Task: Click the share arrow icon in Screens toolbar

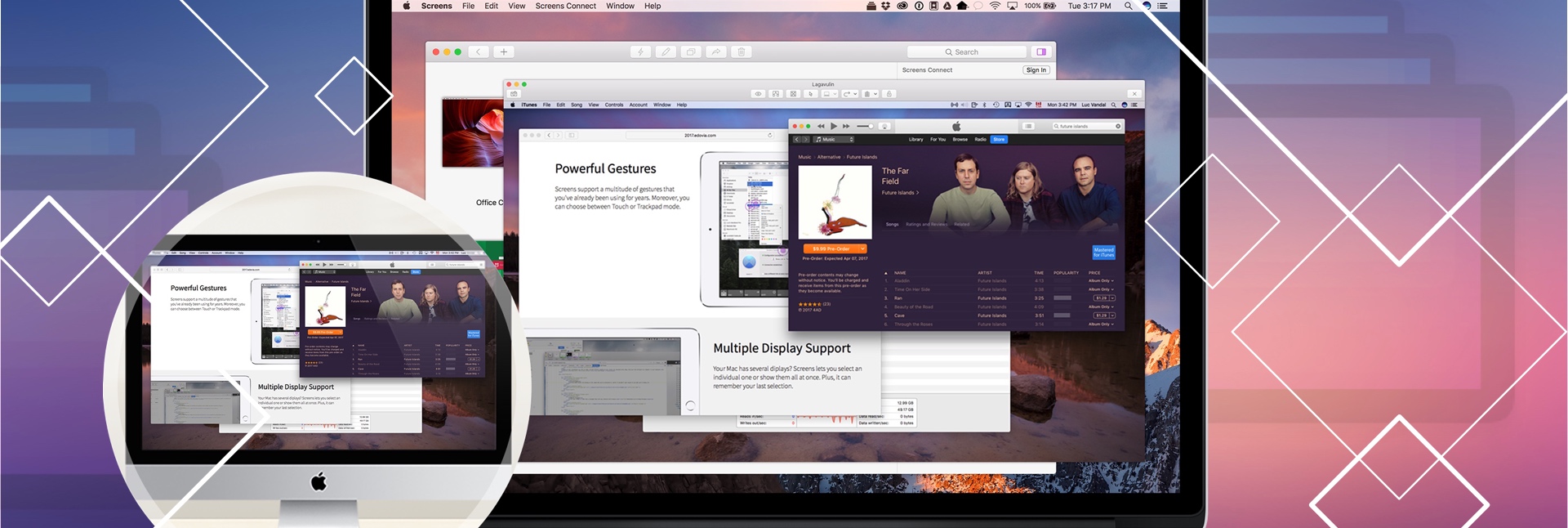Action: 716,51
